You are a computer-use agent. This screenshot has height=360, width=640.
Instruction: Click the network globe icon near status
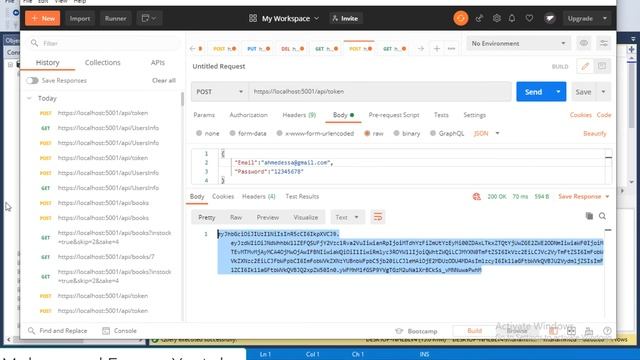pyautogui.click(x=476, y=197)
